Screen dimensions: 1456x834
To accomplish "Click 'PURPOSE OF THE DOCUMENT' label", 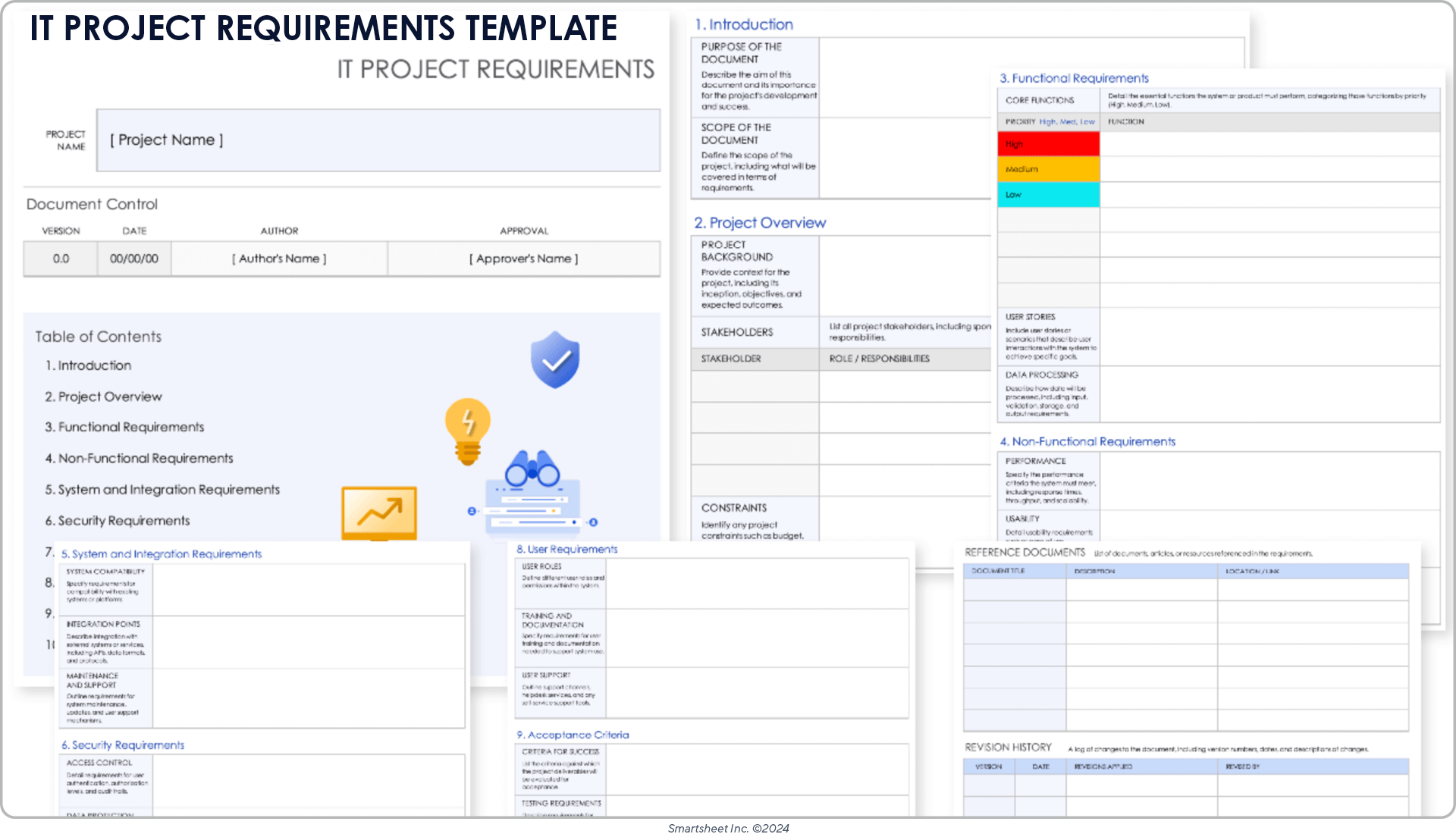I will (x=742, y=53).
